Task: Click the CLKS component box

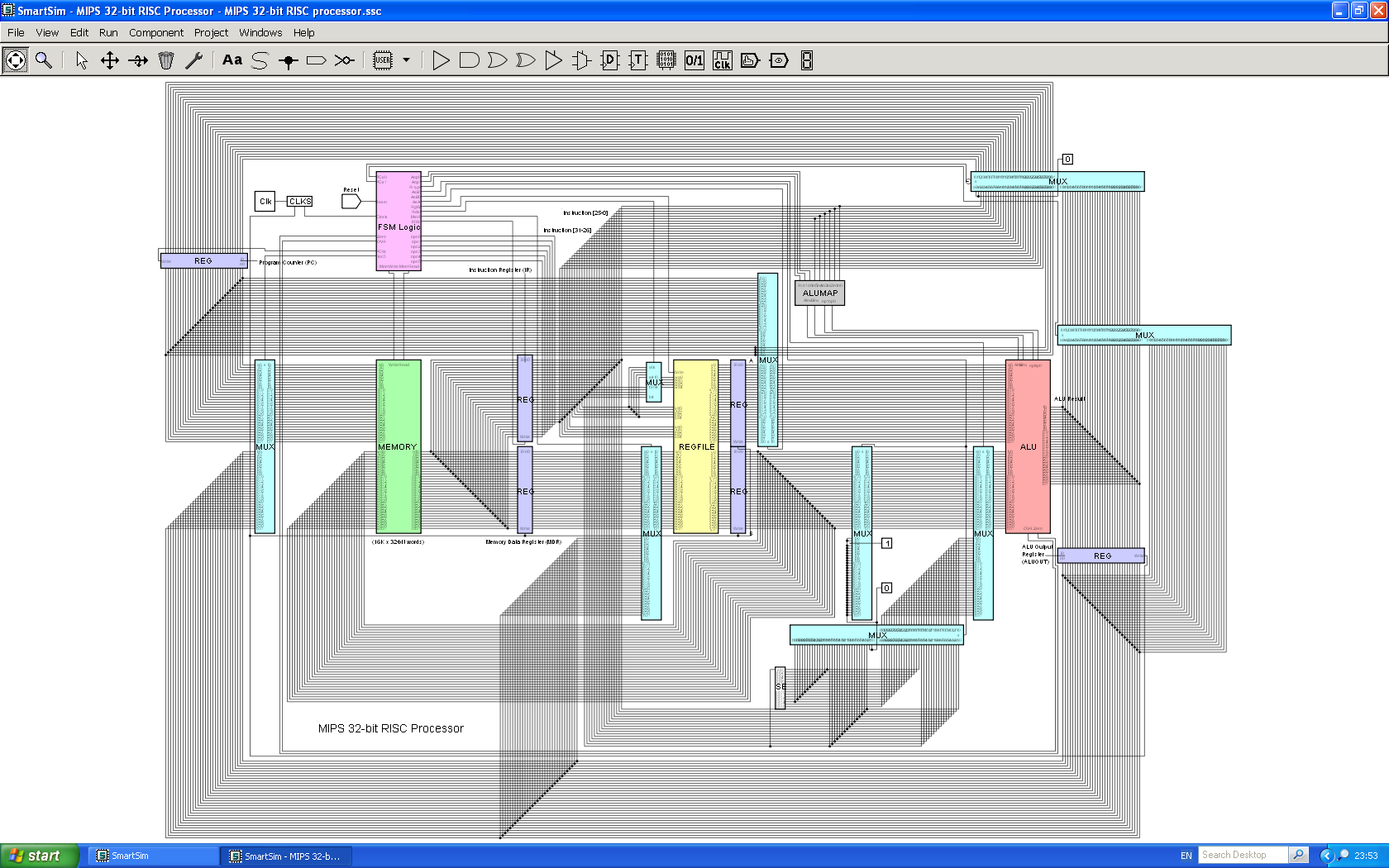Action: [300, 202]
